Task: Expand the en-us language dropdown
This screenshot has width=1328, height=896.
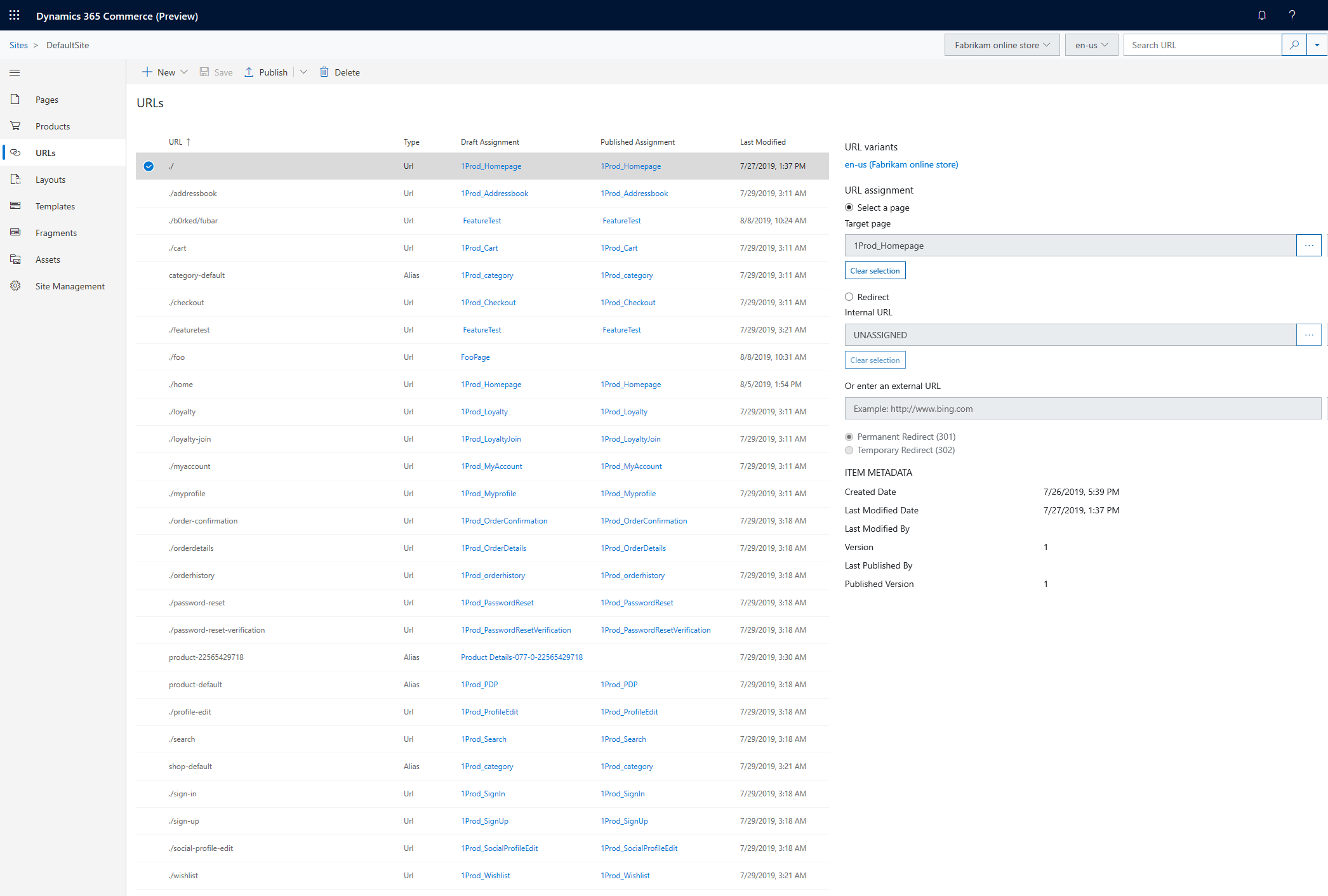Action: pos(1090,45)
